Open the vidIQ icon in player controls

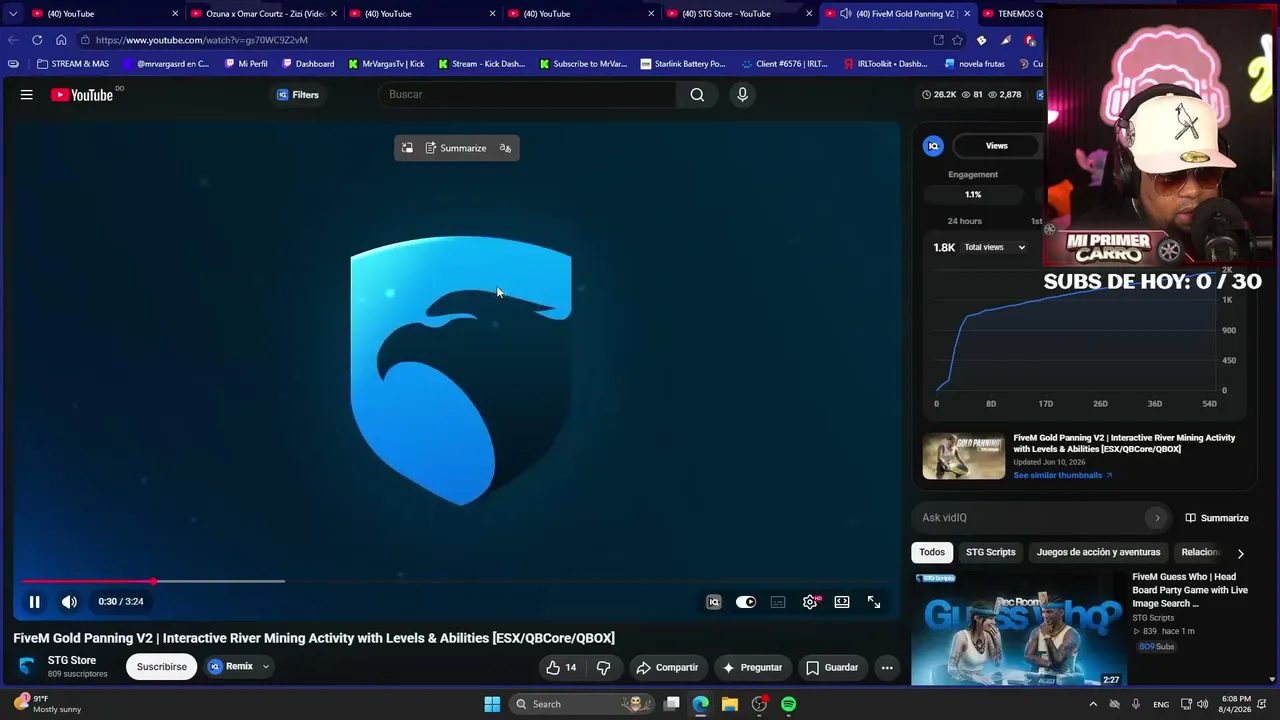tap(714, 602)
